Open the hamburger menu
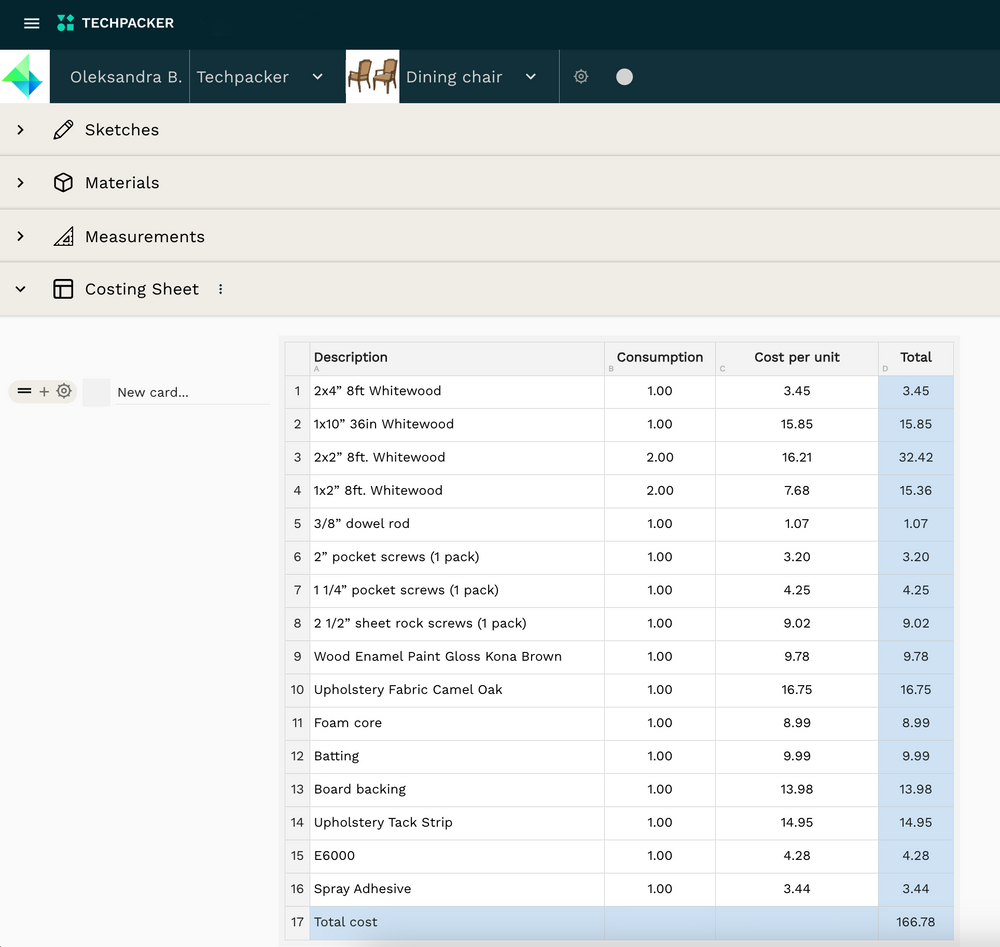Screen dimensions: 1000x947 (31, 23)
